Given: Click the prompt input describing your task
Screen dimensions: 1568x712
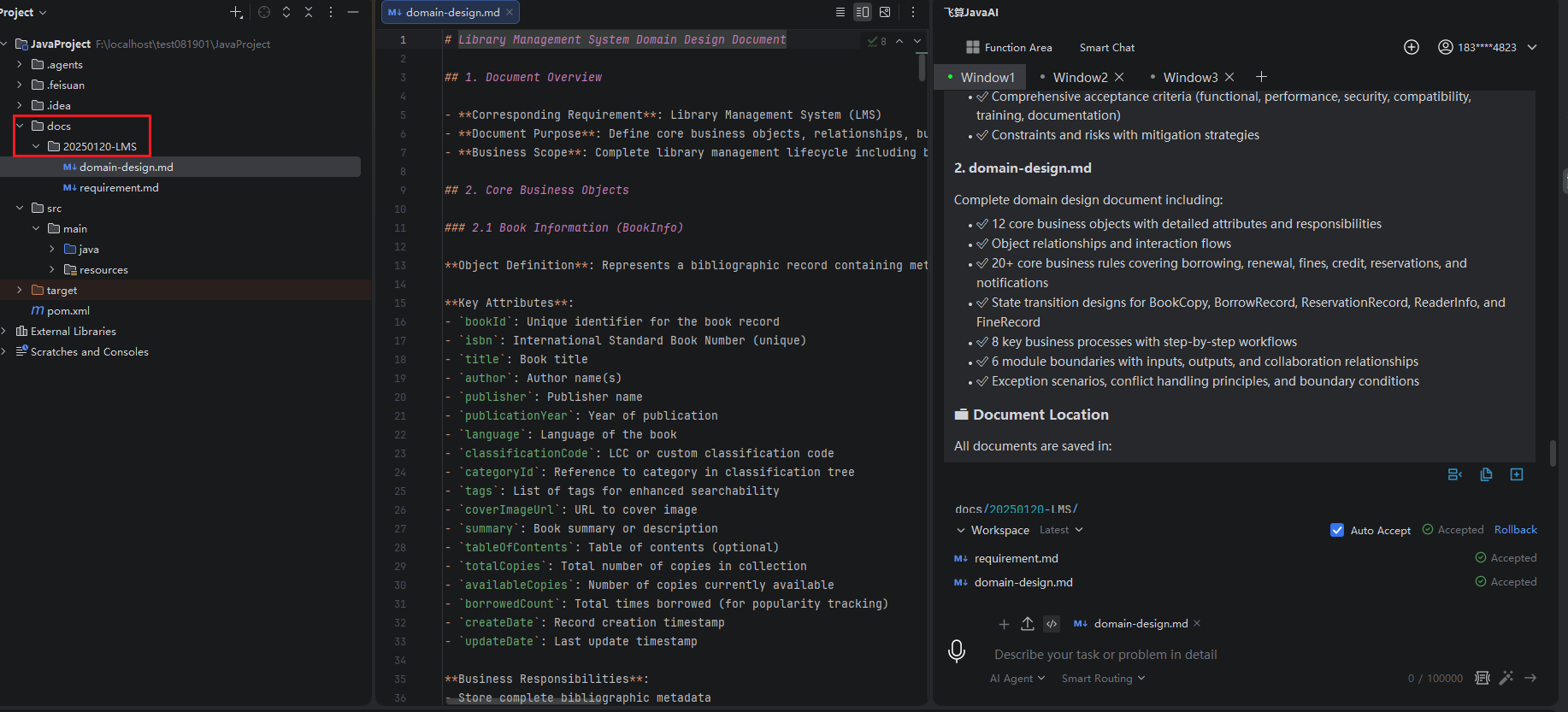Looking at the screenshot, I should 1105,654.
